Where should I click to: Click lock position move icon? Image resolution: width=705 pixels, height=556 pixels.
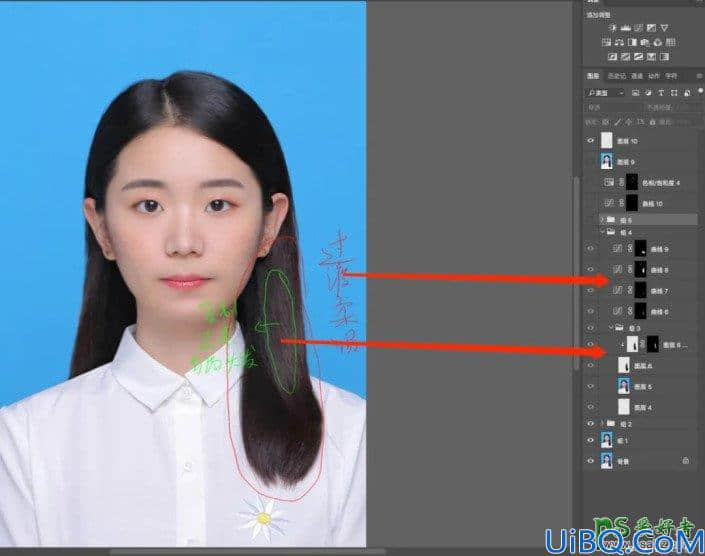tap(629, 122)
